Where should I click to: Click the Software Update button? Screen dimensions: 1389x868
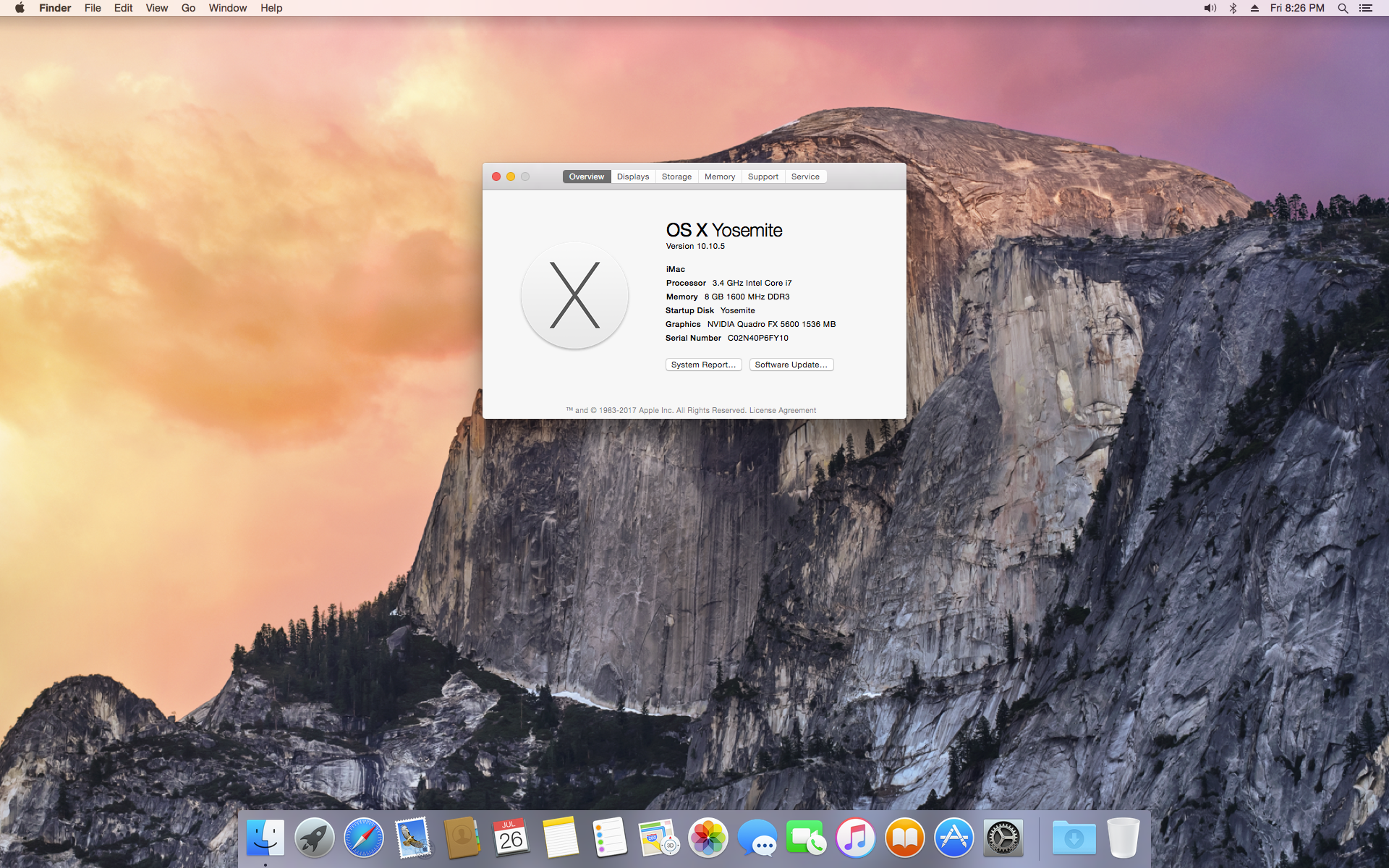[791, 365]
